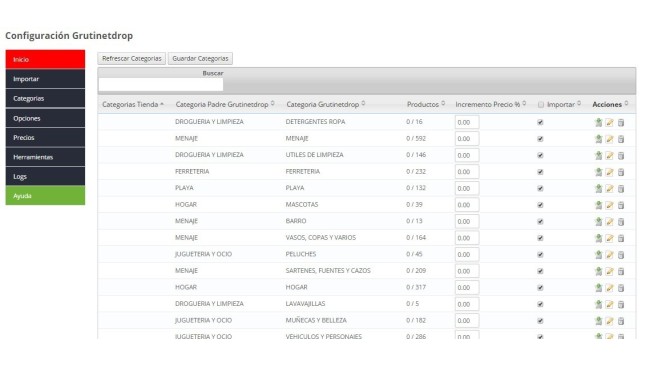Edit the MASCOTAS category row
This screenshot has height=366, width=646.
coord(609,205)
